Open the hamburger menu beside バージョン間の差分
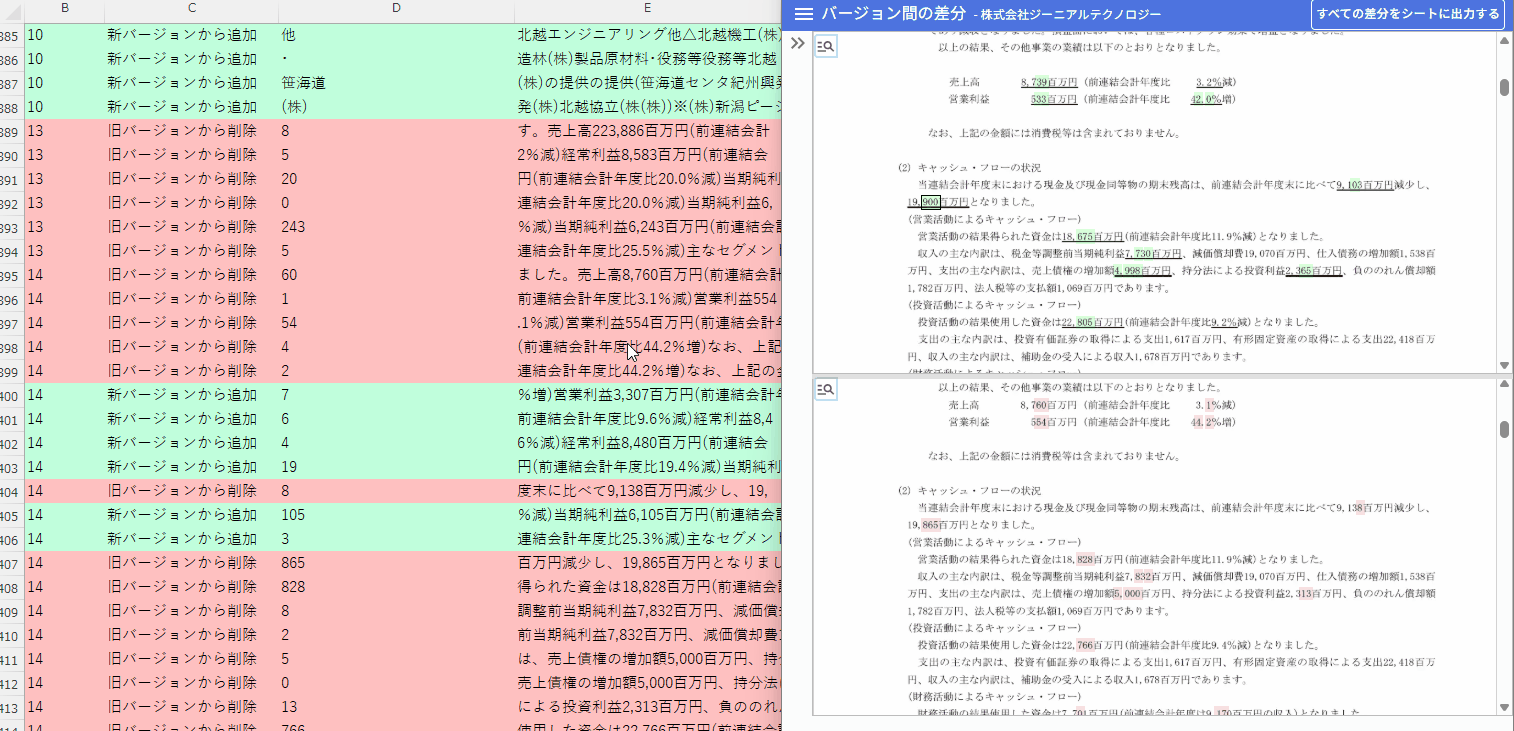1514x731 pixels. pyautogui.click(x=803, y=14)
